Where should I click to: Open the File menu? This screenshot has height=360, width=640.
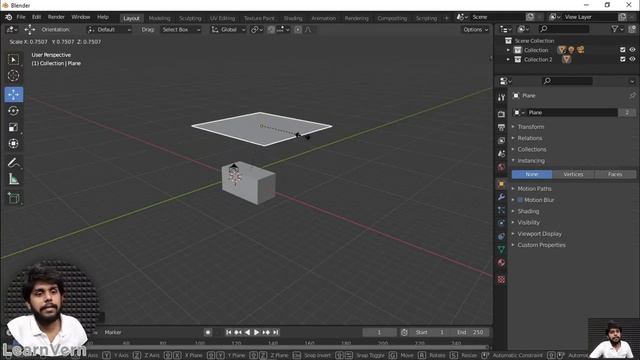point(21,17)
